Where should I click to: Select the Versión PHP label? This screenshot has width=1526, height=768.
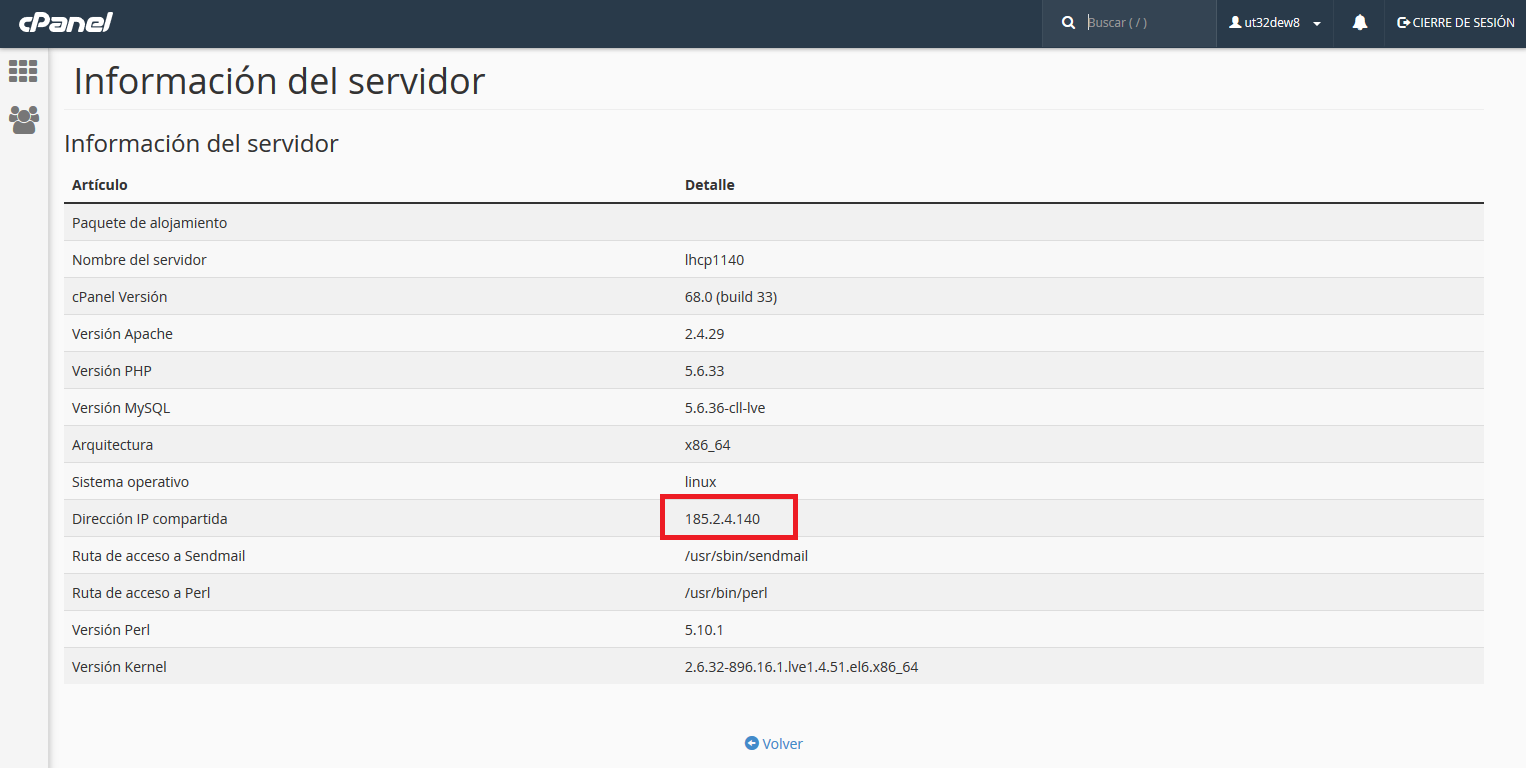pos(112,371)
